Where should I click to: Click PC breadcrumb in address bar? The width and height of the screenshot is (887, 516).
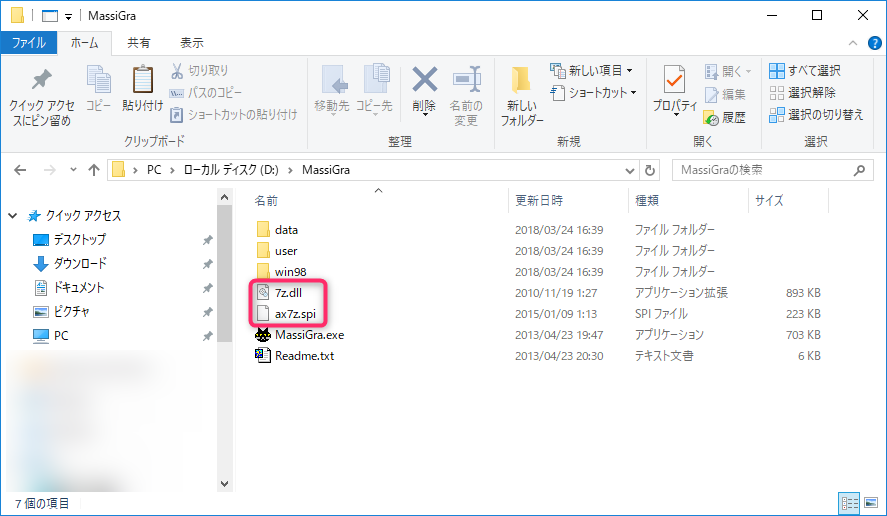point(154,170)
